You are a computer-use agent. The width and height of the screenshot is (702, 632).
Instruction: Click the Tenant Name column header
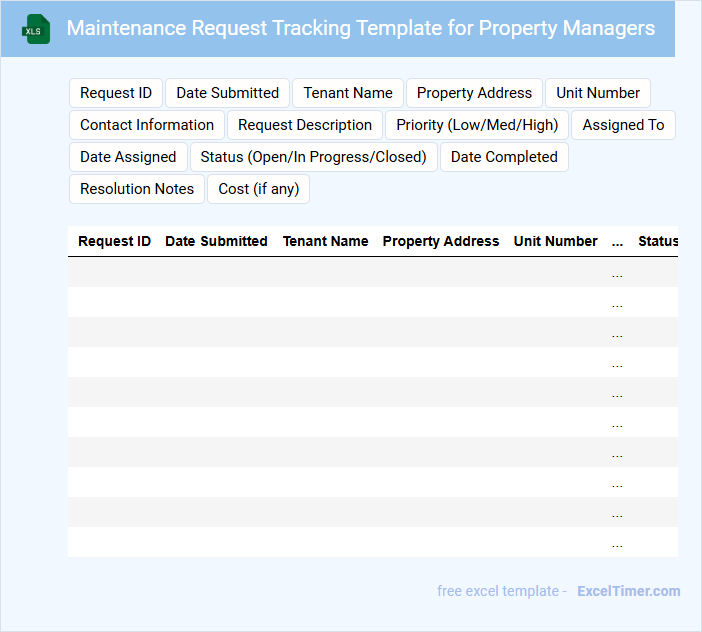pyautogui.click(x=325, y=241)
